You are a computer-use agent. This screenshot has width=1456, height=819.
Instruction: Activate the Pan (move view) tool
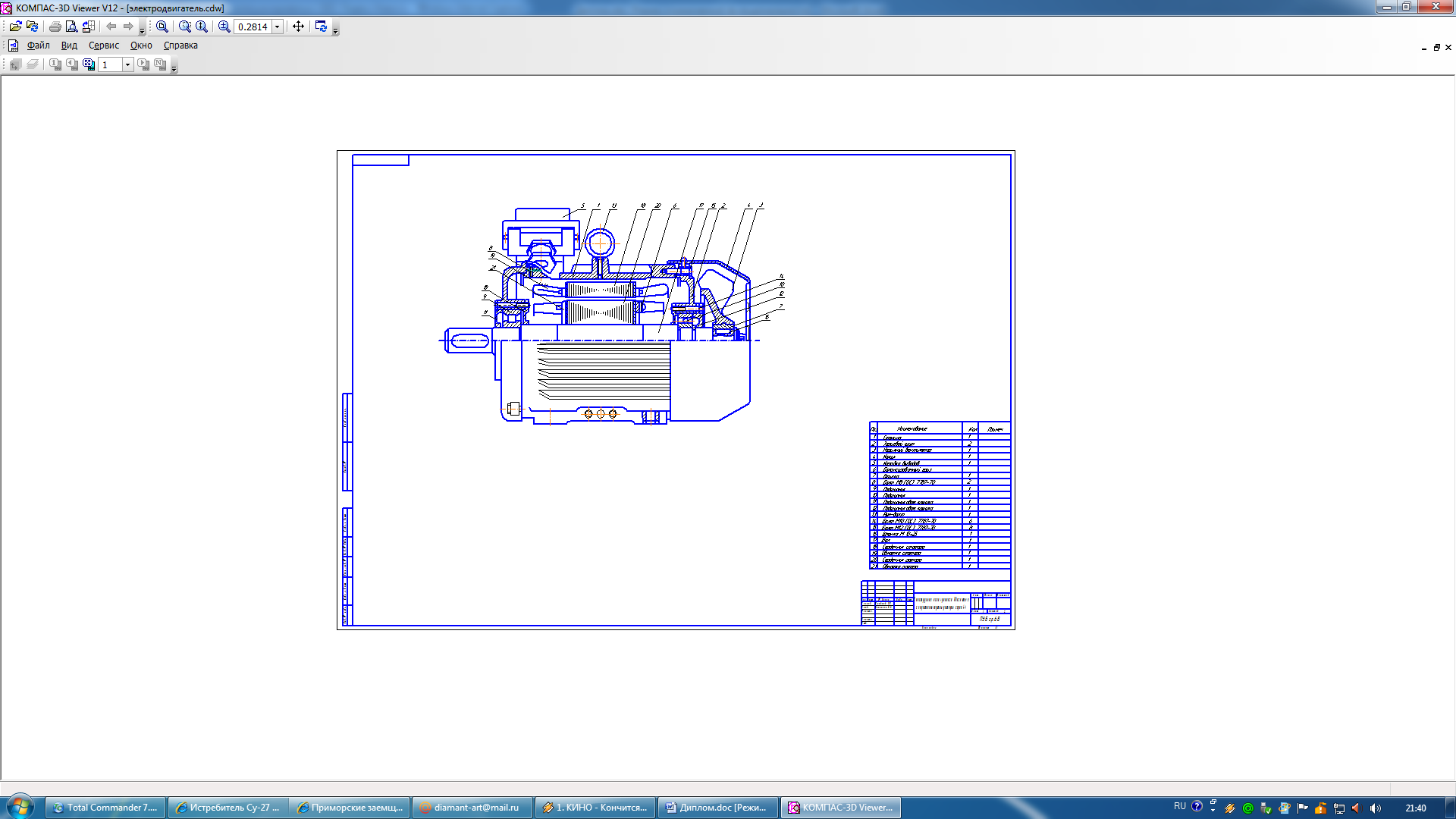298,27
